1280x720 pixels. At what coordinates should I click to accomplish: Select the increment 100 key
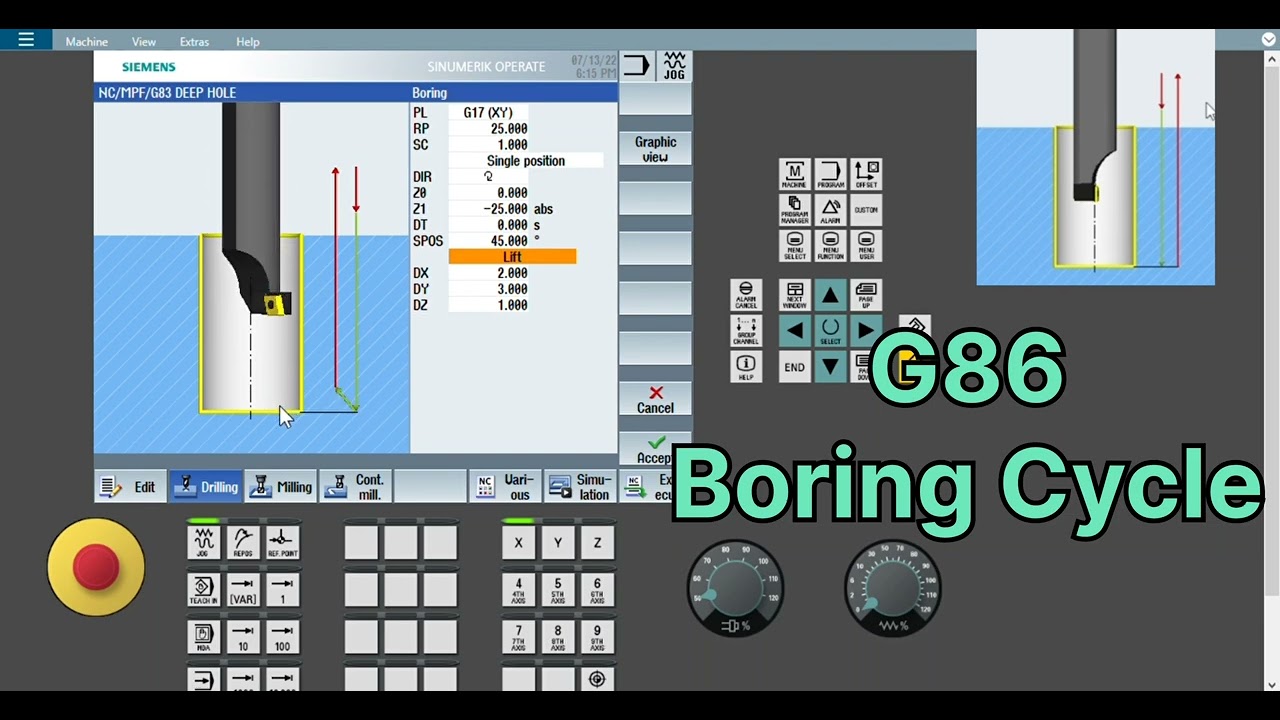point(282,638)
